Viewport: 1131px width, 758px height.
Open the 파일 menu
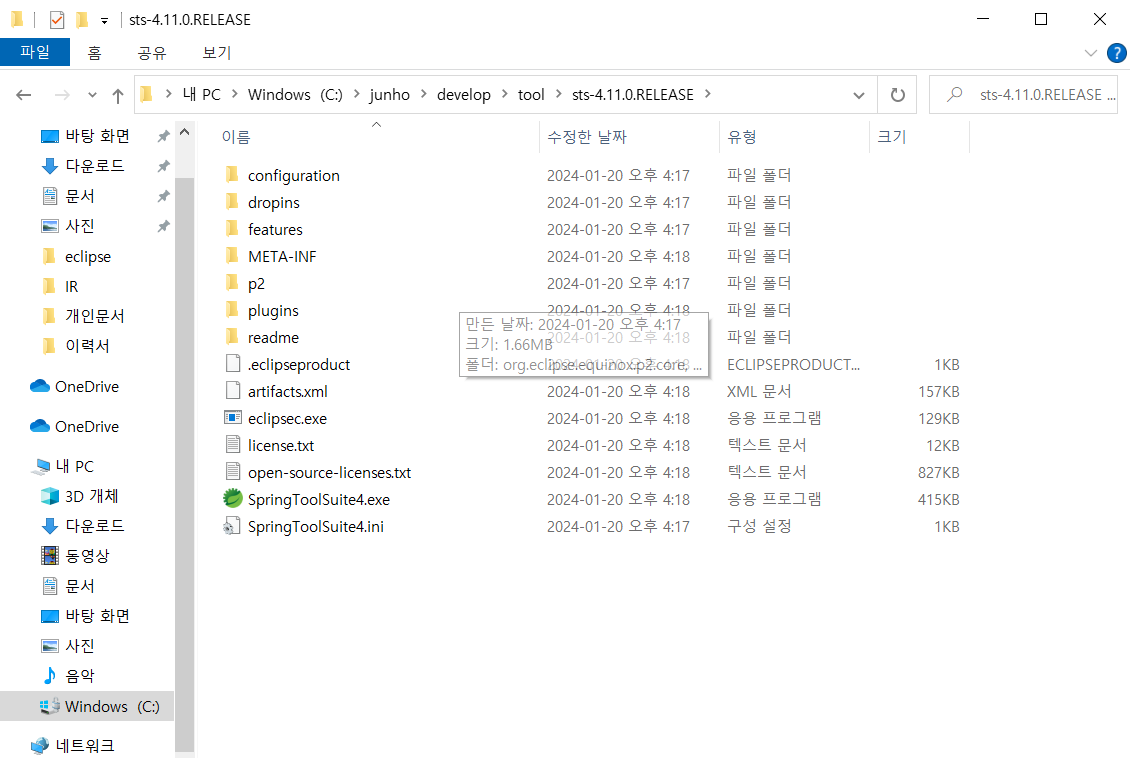tap(35, 54)
